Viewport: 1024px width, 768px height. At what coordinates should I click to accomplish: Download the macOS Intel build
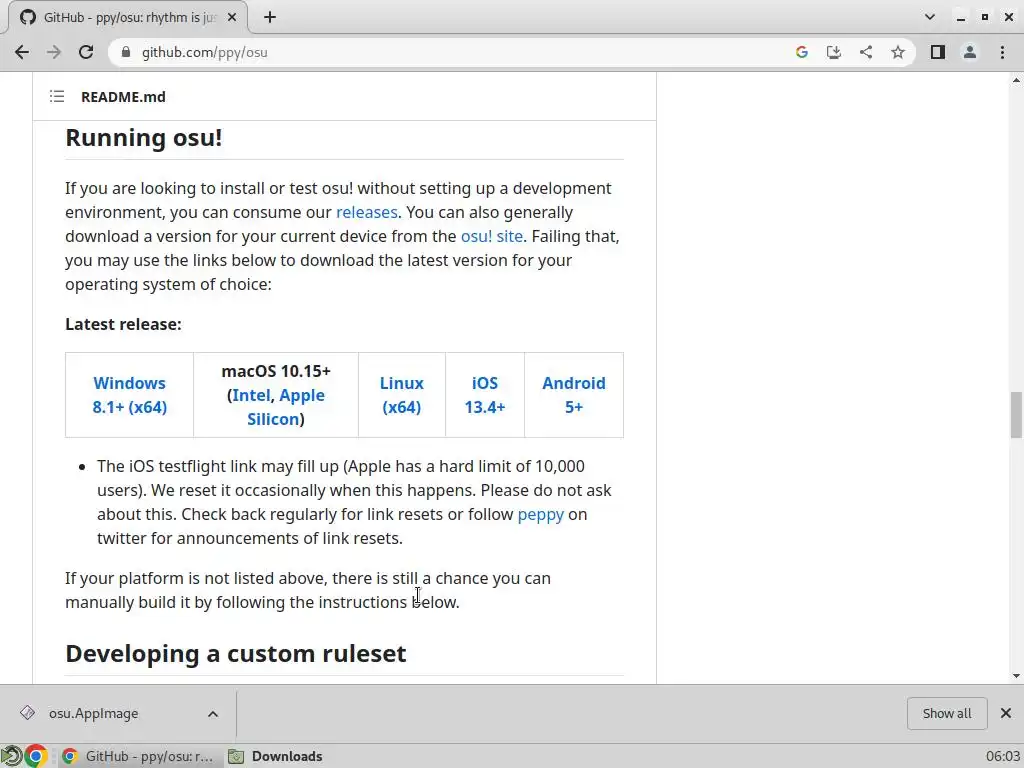251,395
